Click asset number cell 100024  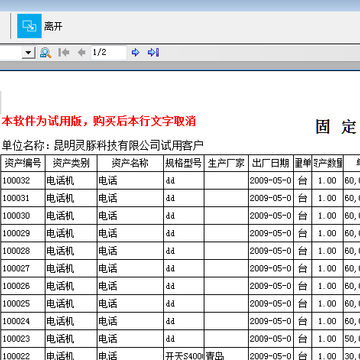23,321
